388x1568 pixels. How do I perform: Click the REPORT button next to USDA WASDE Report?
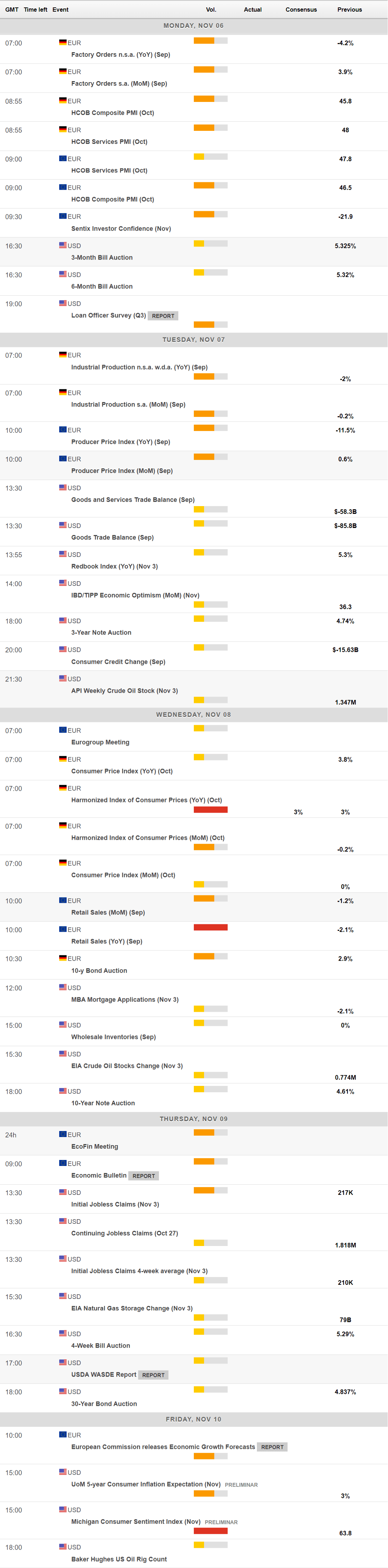coord(153,1375)
